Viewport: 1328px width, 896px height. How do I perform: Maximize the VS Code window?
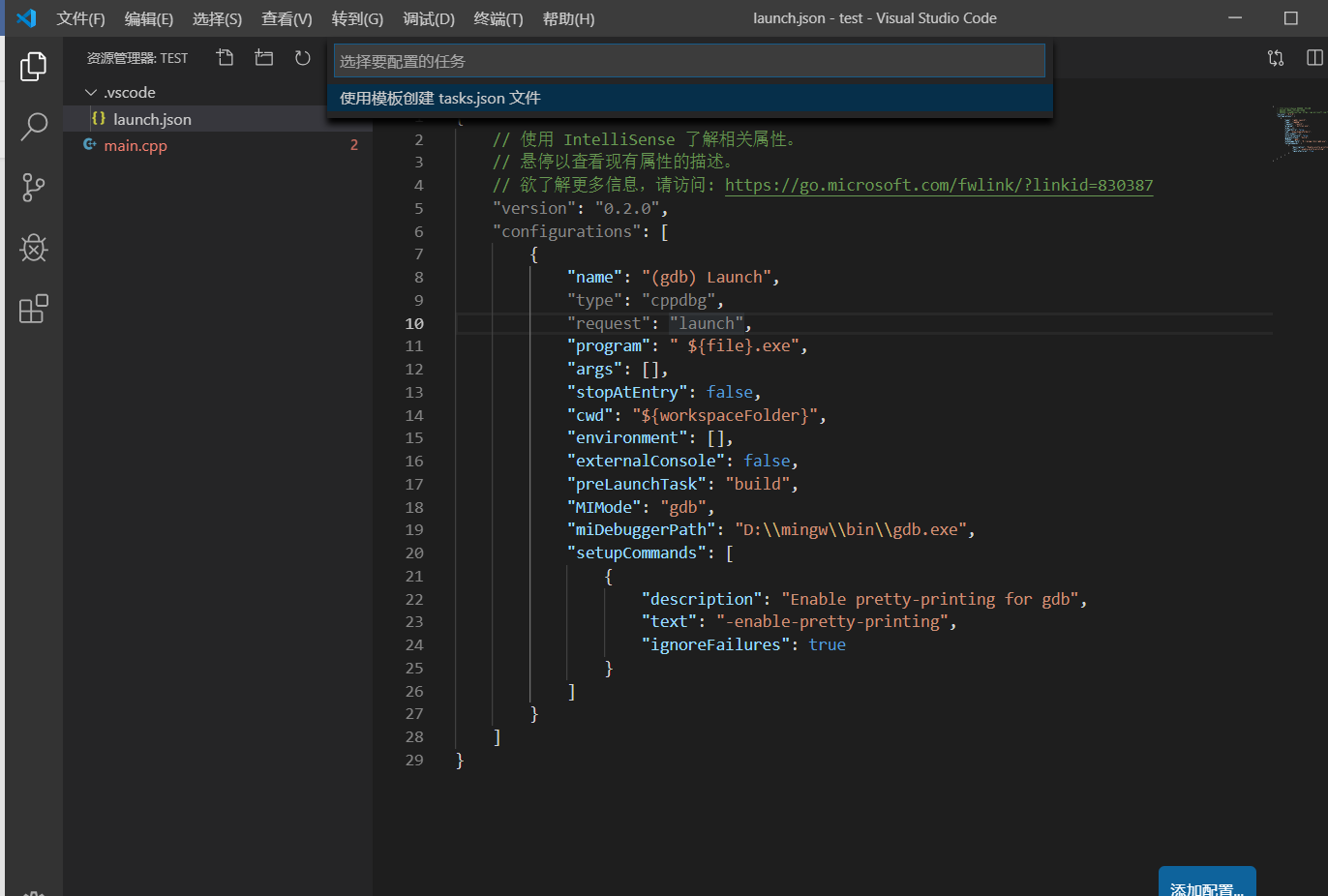pyautogui.click(x=1290, y=18)
